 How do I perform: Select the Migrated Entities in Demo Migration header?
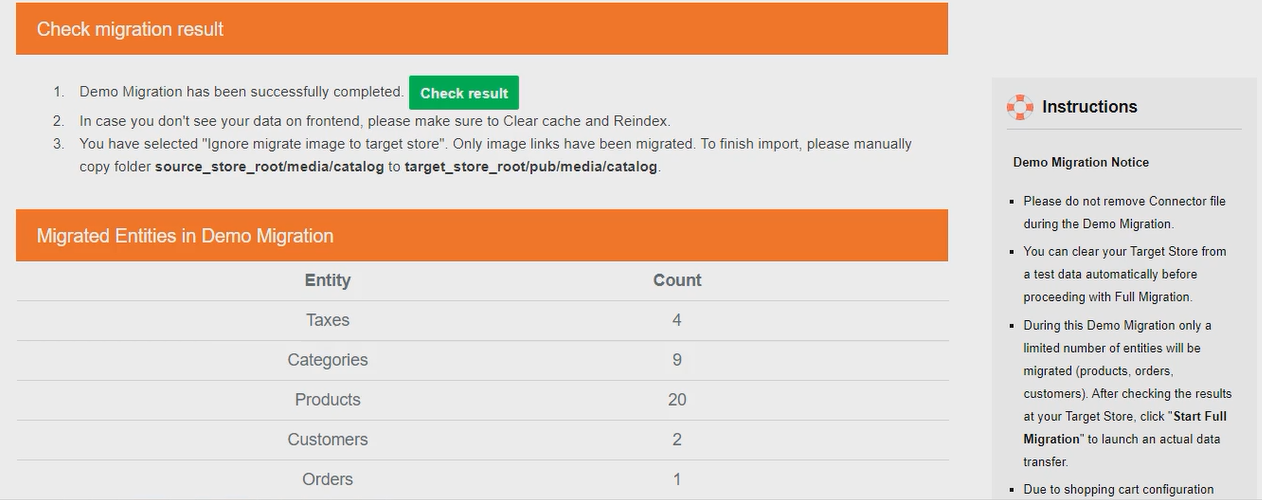tap(482, 236)
